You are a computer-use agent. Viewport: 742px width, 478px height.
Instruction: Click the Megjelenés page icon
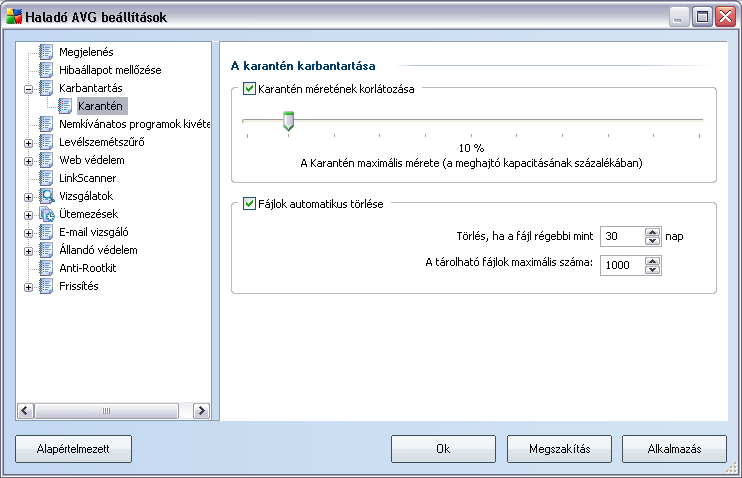click(x=46, y=52)
